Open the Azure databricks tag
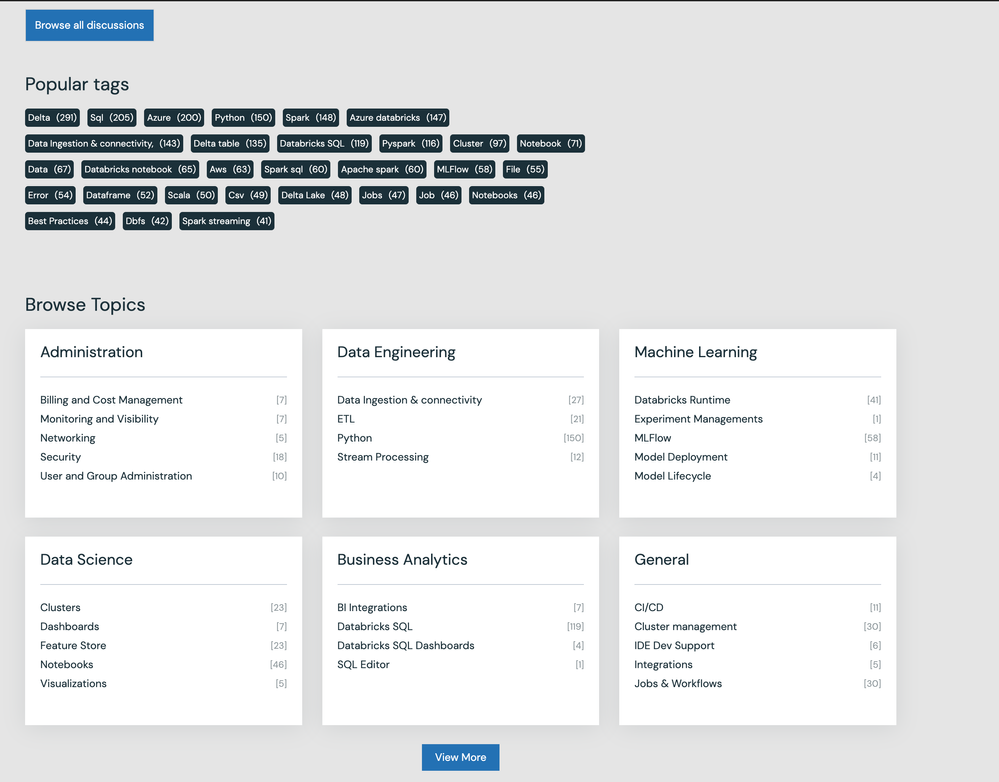Screen dimensions: 999x782 [x=397, y=118]
